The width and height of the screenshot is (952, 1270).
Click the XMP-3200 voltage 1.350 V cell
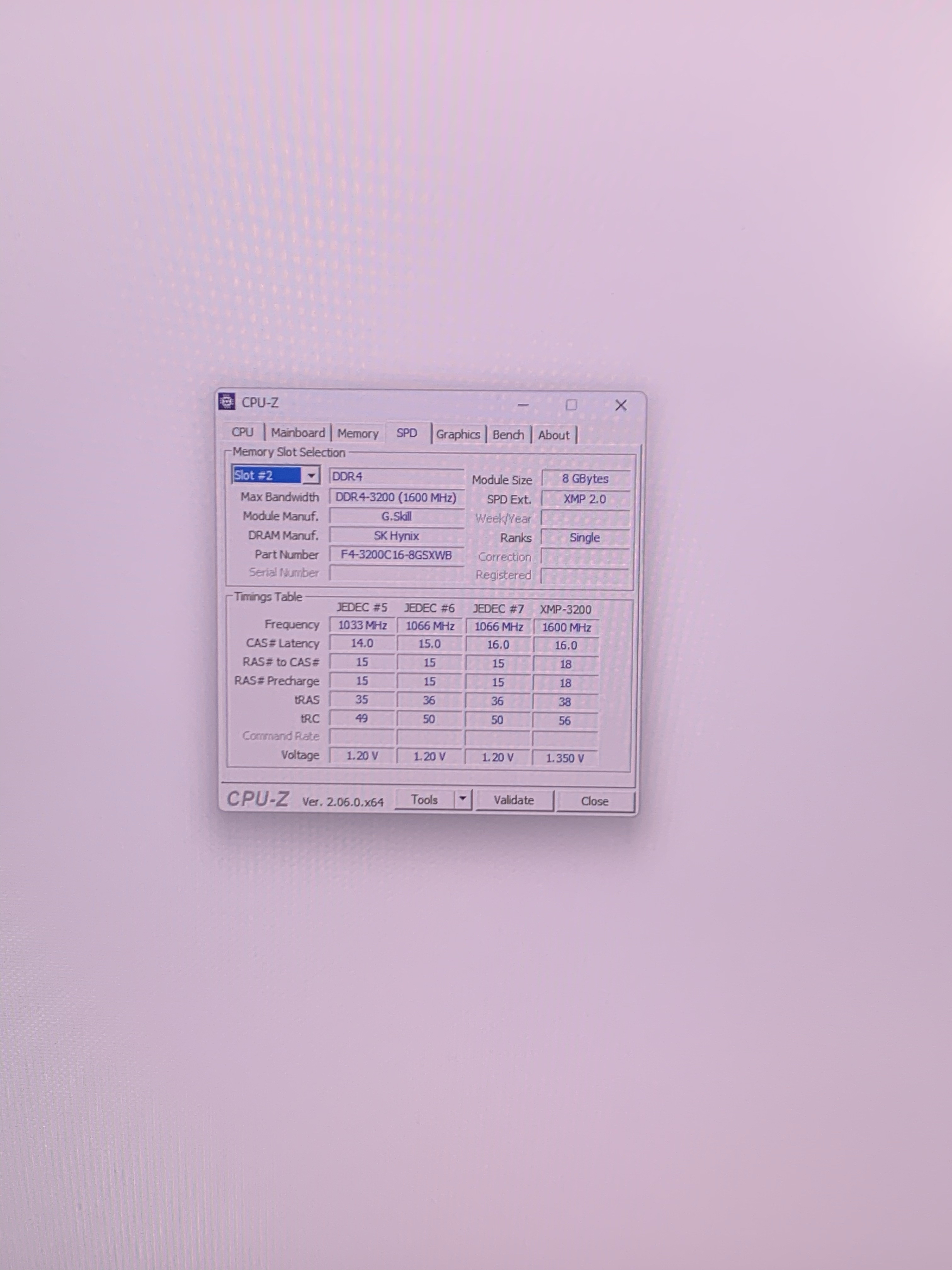click(x=565, y=758)
